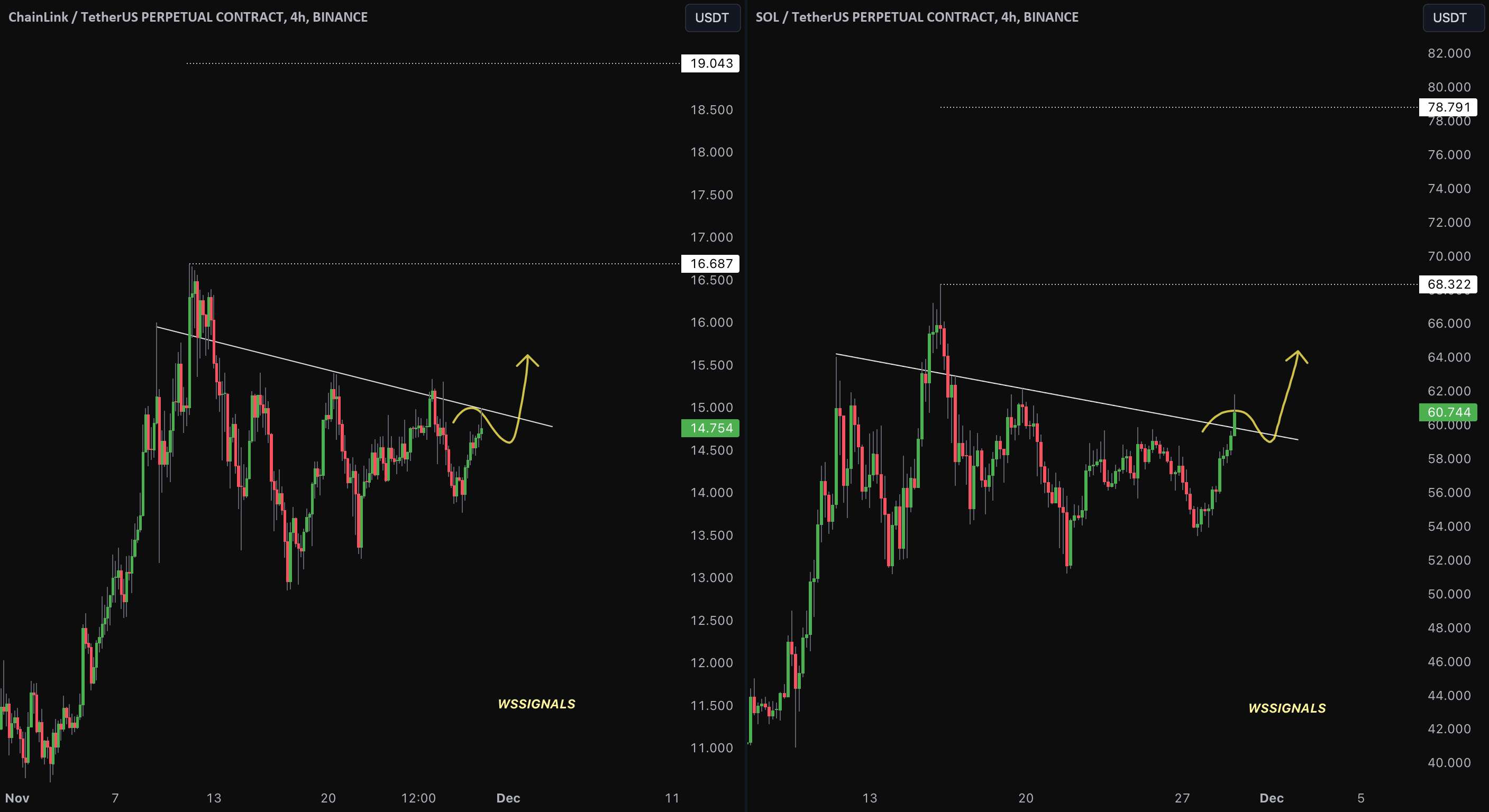Click the Dec label on ChainLink time axis

pyautogui.click(x=508, y=798)
